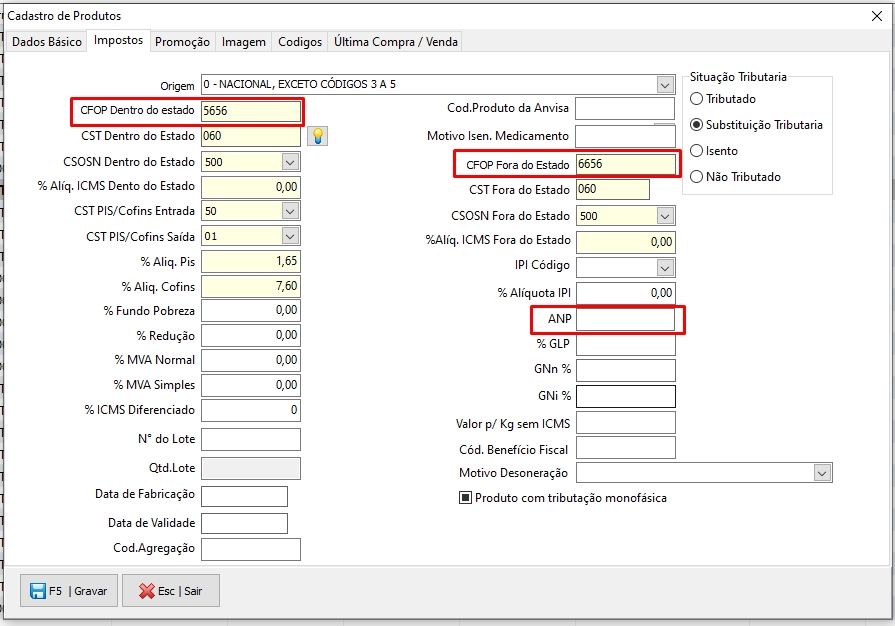Switch to the Dados Básico tab
This screenshot has height=626, width=895.
pyautogui.click(x=46, y=42)
